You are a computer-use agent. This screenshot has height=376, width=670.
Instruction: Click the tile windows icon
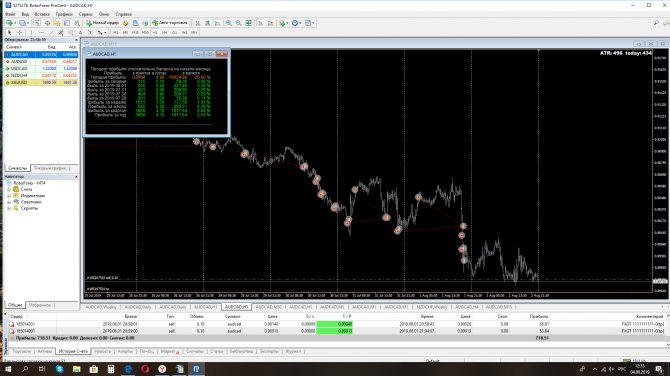[x=248, y=23]
